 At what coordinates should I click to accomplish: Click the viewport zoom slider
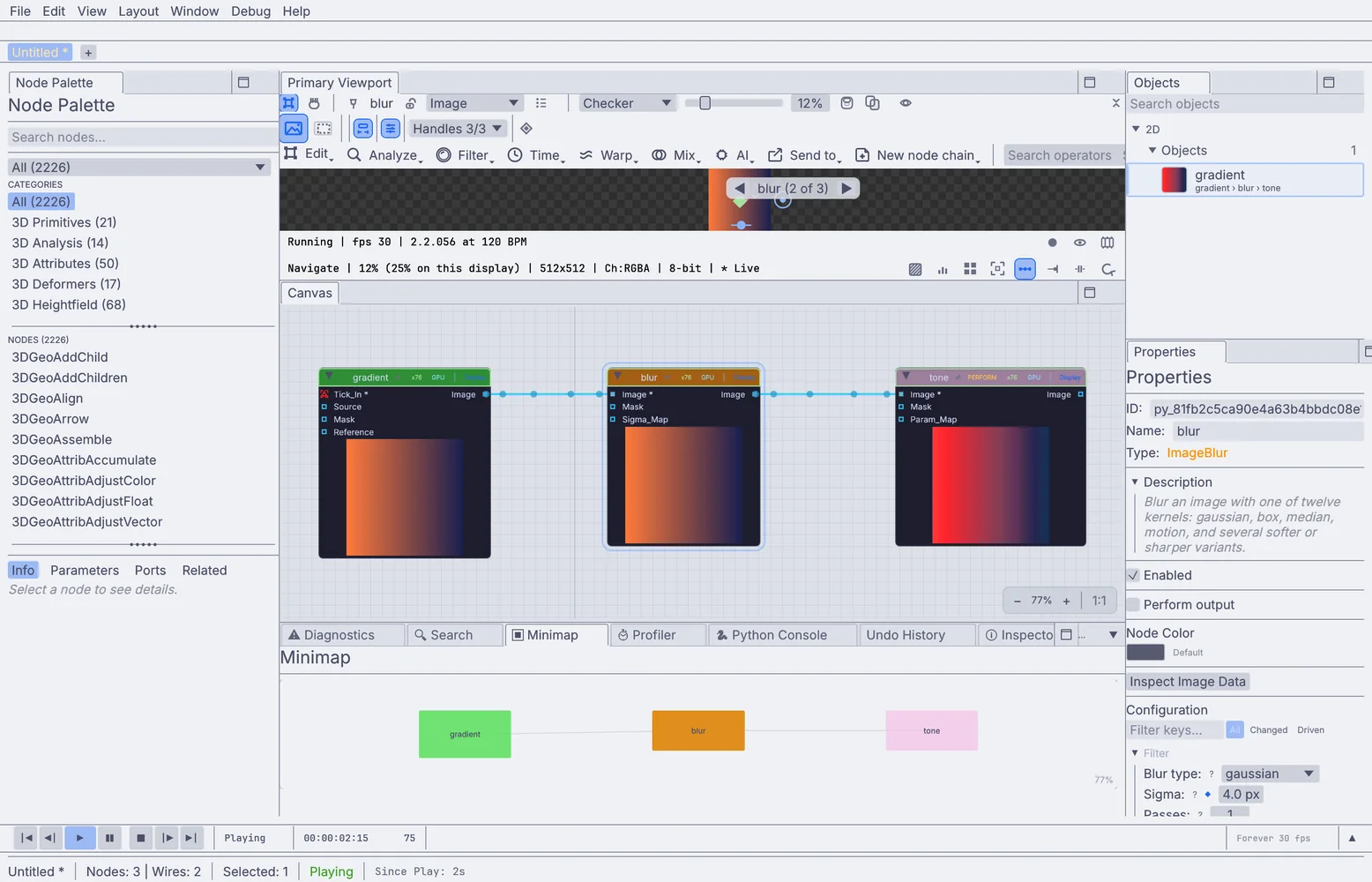(x=734, y=103)
